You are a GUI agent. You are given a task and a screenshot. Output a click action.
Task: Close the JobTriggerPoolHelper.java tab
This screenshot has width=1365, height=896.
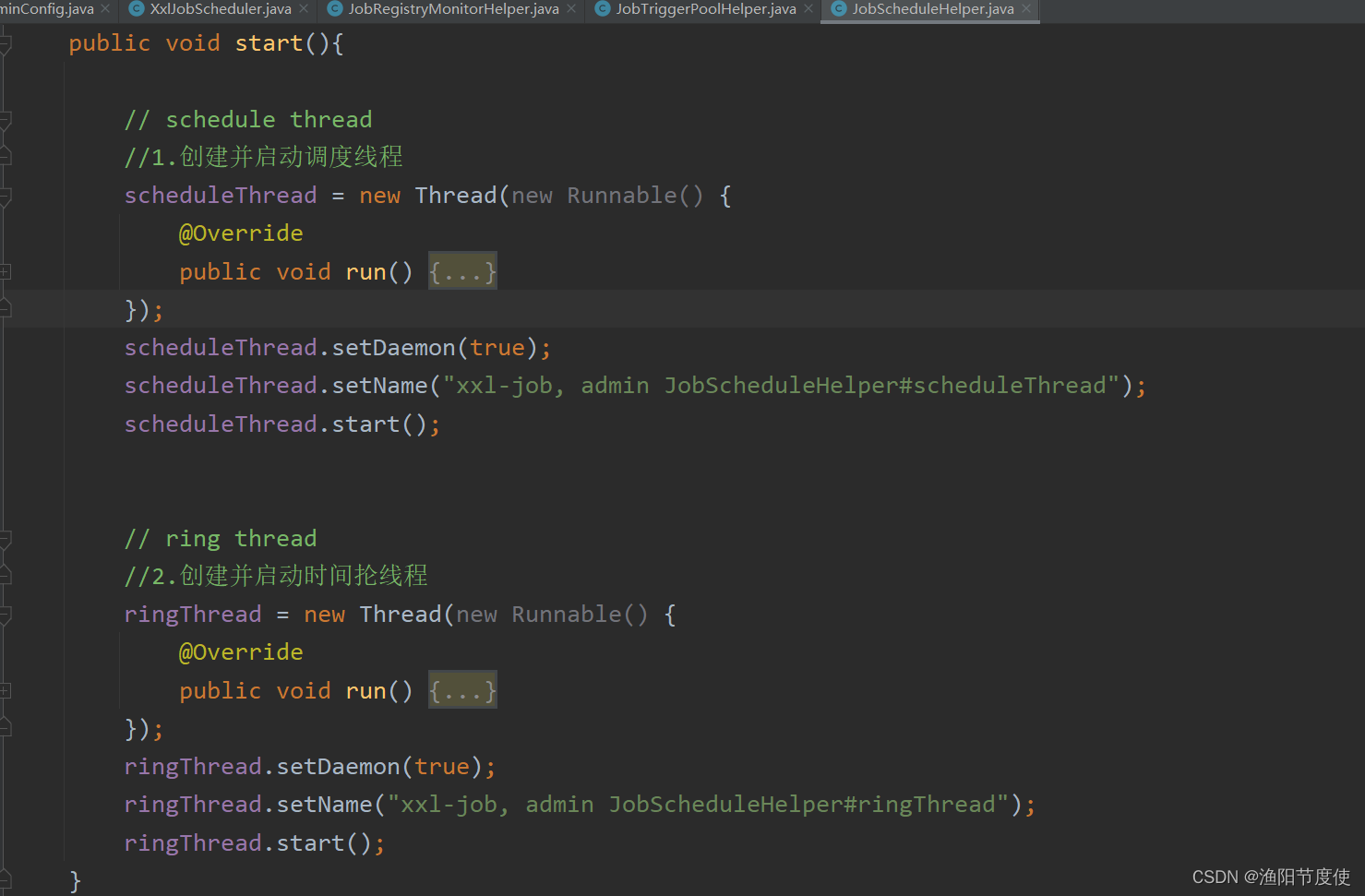click(x=808, y=9)
